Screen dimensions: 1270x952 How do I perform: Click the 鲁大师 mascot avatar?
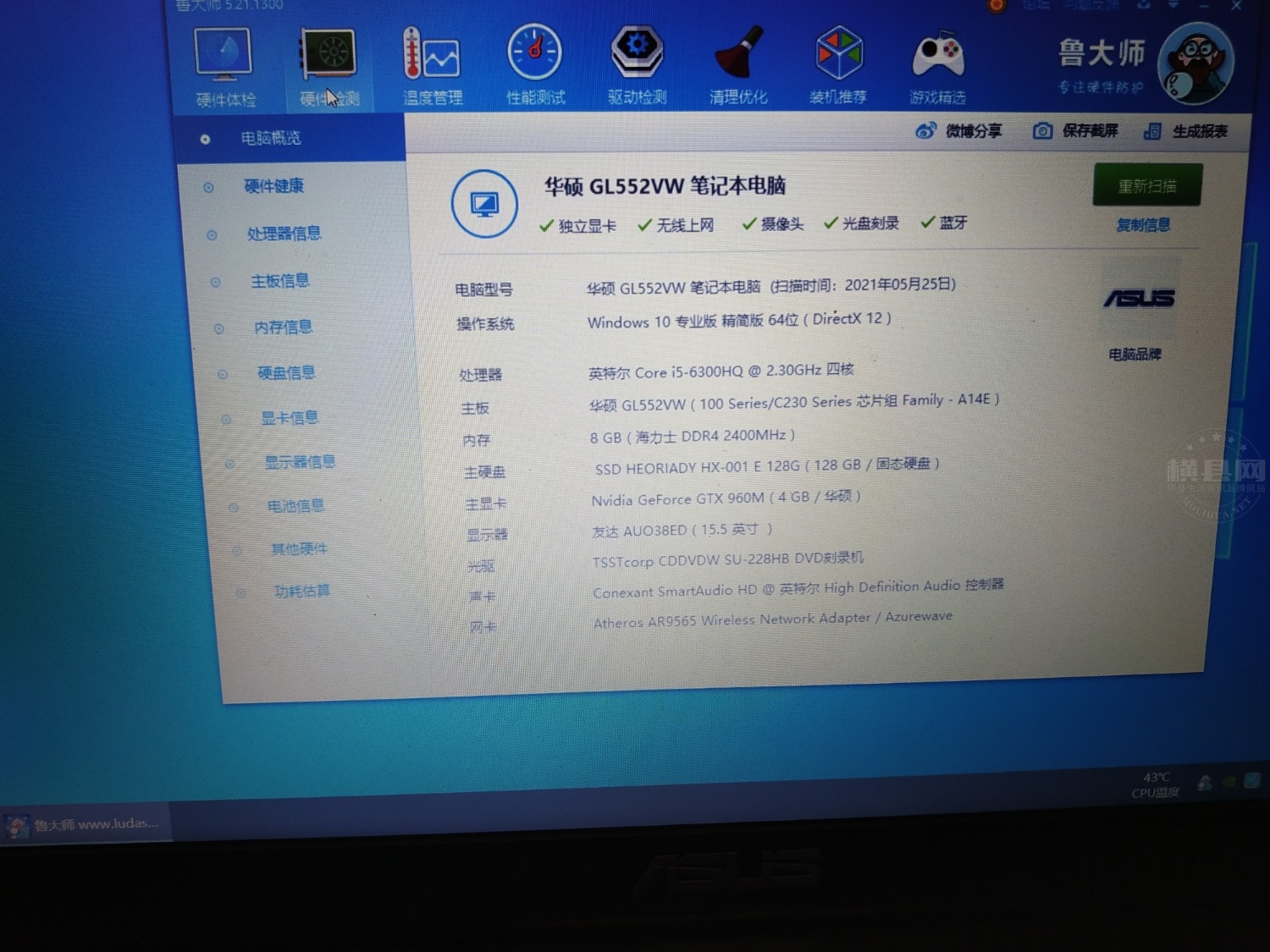coord(1195,64)
